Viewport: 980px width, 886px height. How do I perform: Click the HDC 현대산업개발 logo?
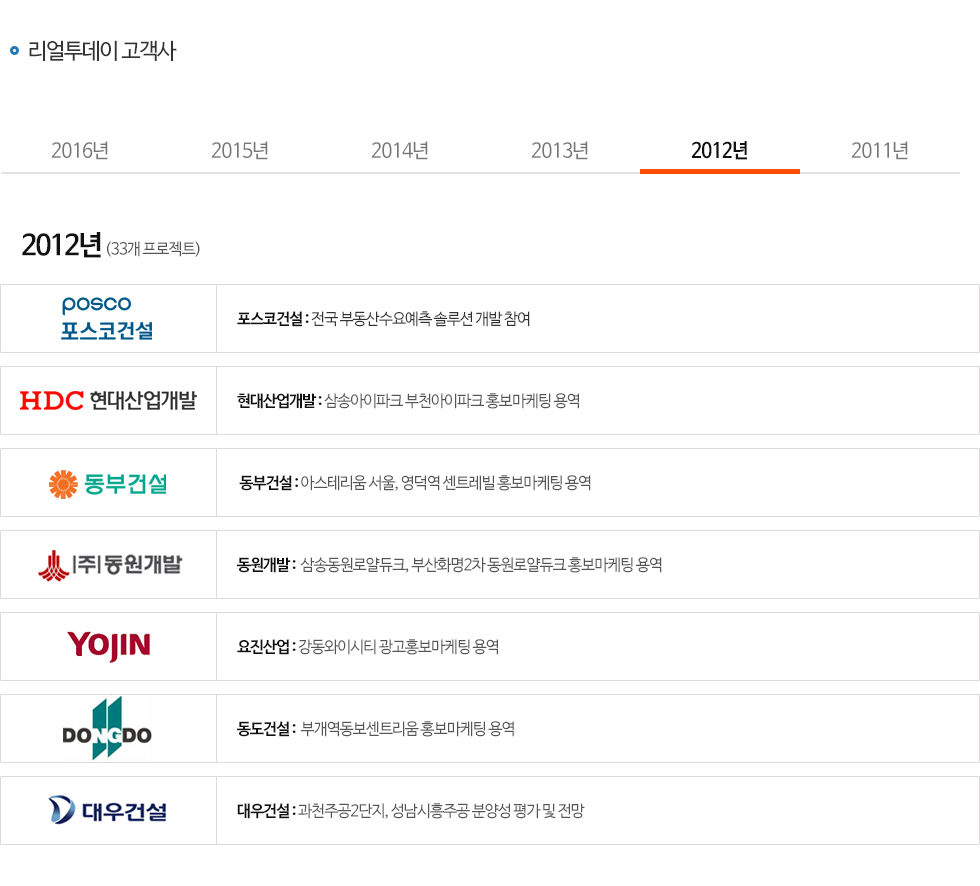tap(108, 401)
